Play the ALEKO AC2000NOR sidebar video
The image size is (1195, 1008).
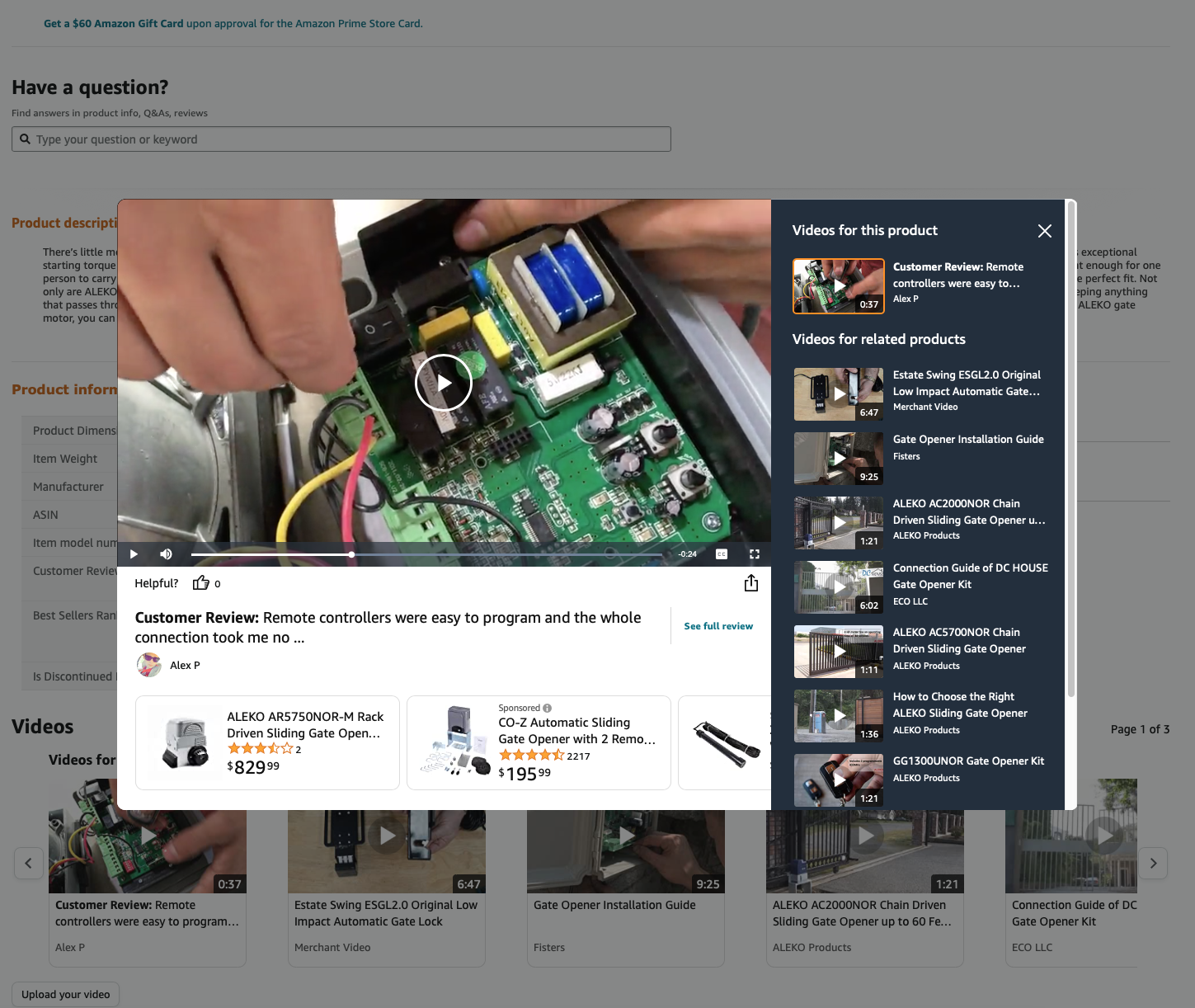point(839,523)
